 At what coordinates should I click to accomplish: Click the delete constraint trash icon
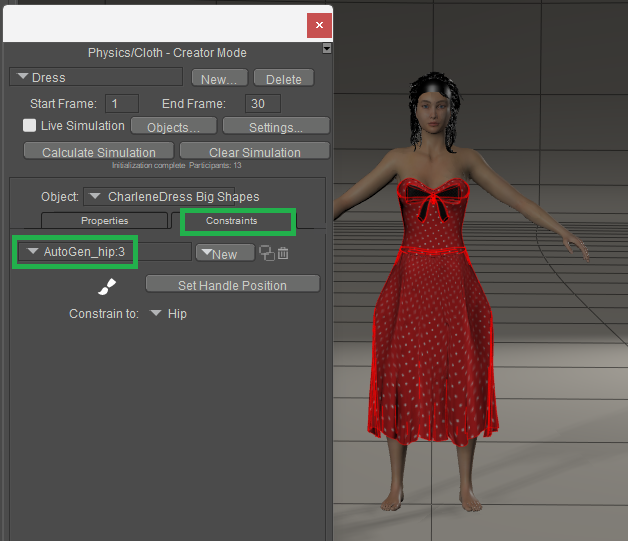(283, 253)
